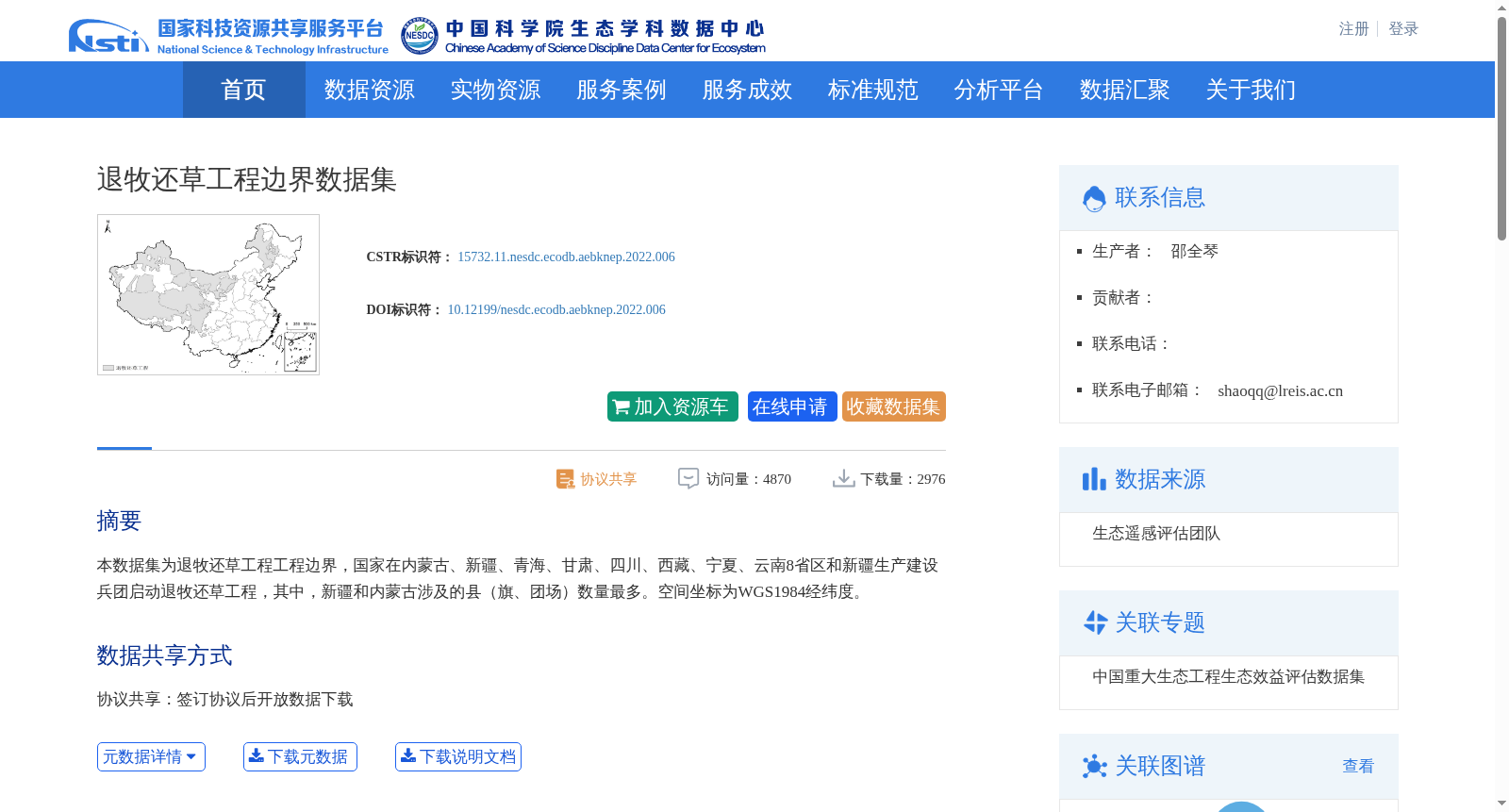Click the NESDC round logo
1509x812 pixels.
[x=419, y=36]
